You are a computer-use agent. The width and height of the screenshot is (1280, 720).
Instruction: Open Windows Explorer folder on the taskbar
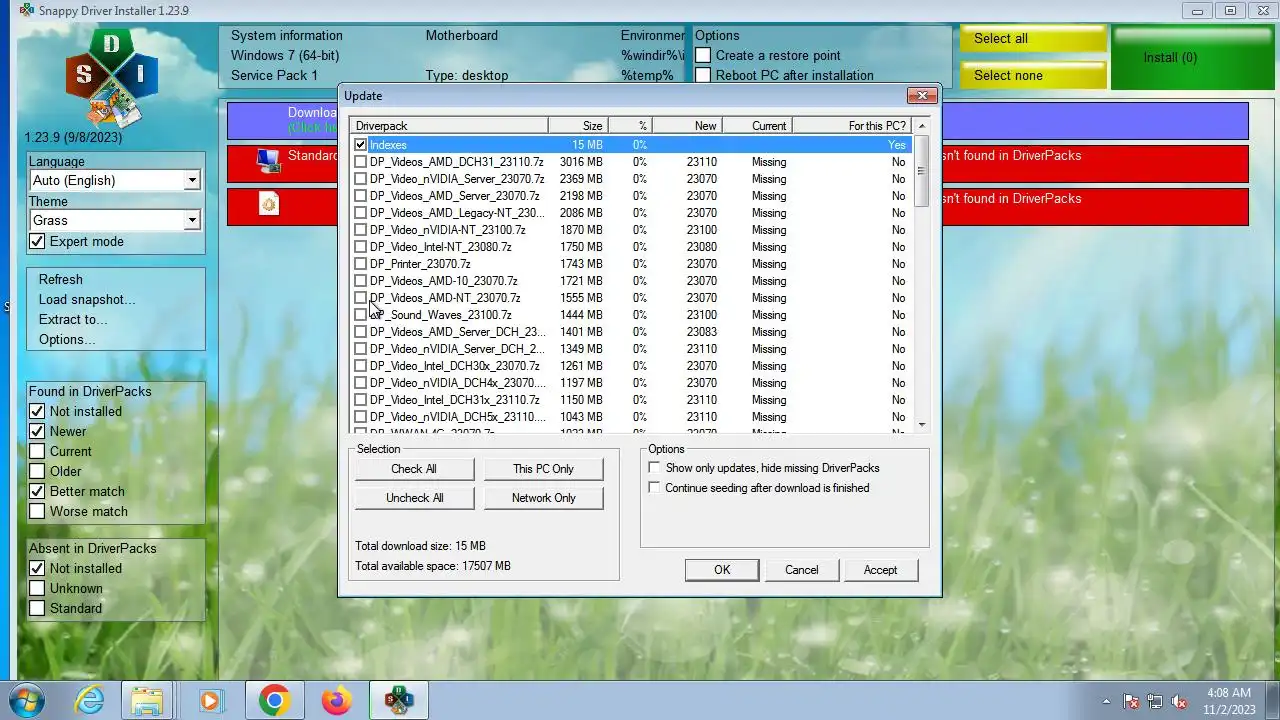point(148,700)
